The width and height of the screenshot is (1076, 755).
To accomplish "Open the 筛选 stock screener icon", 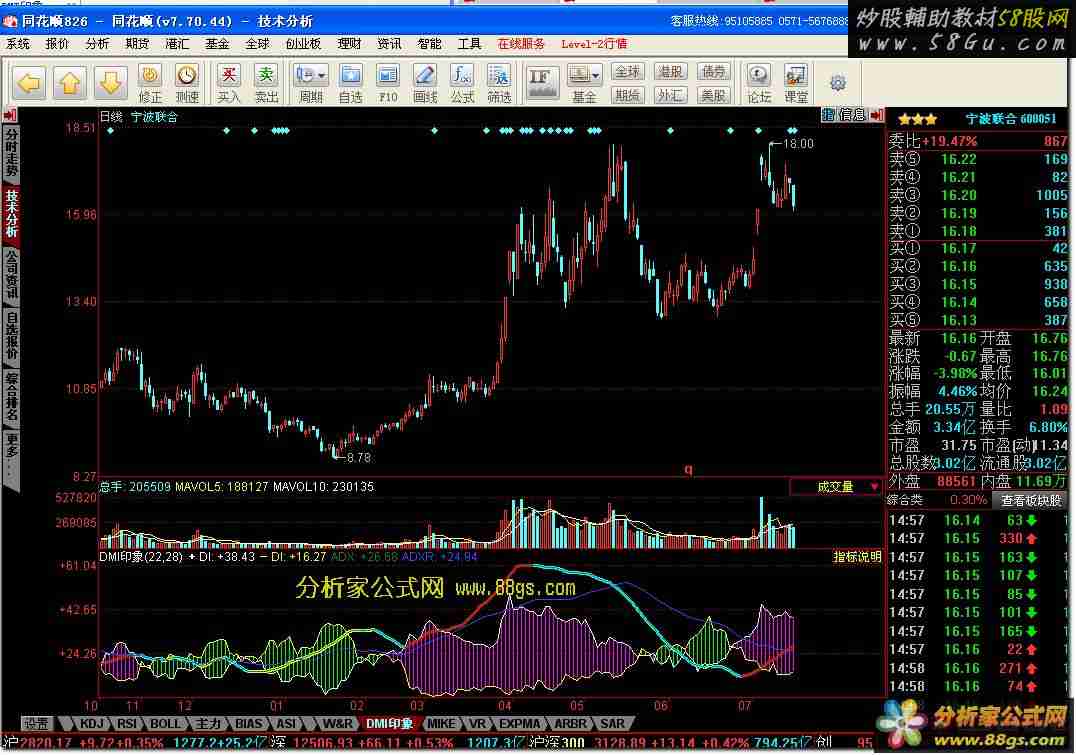I will tap(499, 83).
